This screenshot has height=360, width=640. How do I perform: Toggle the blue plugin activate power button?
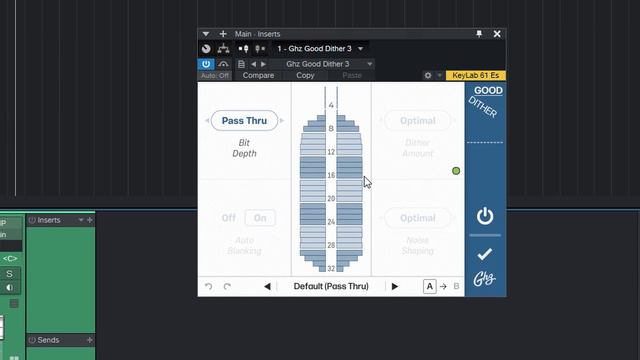coord(206,64)
